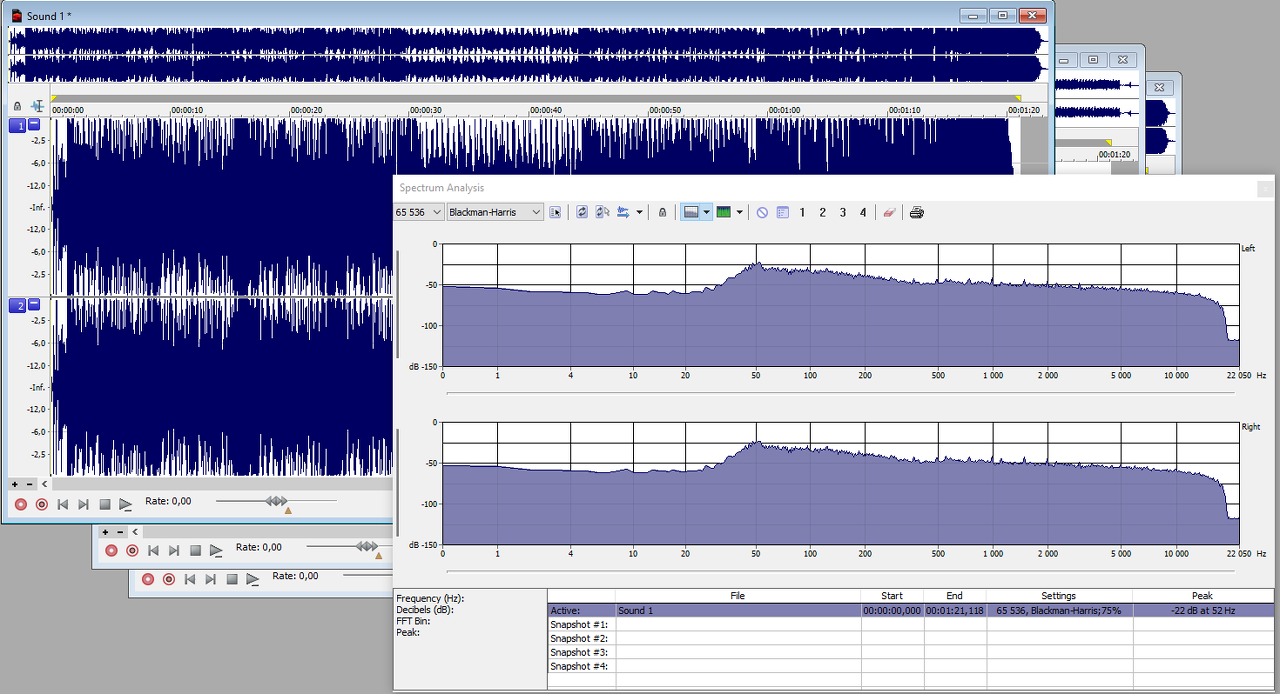Toggle channel 1 button in Sound 1 window
The image size is (1280, 694).
(17, 125)
